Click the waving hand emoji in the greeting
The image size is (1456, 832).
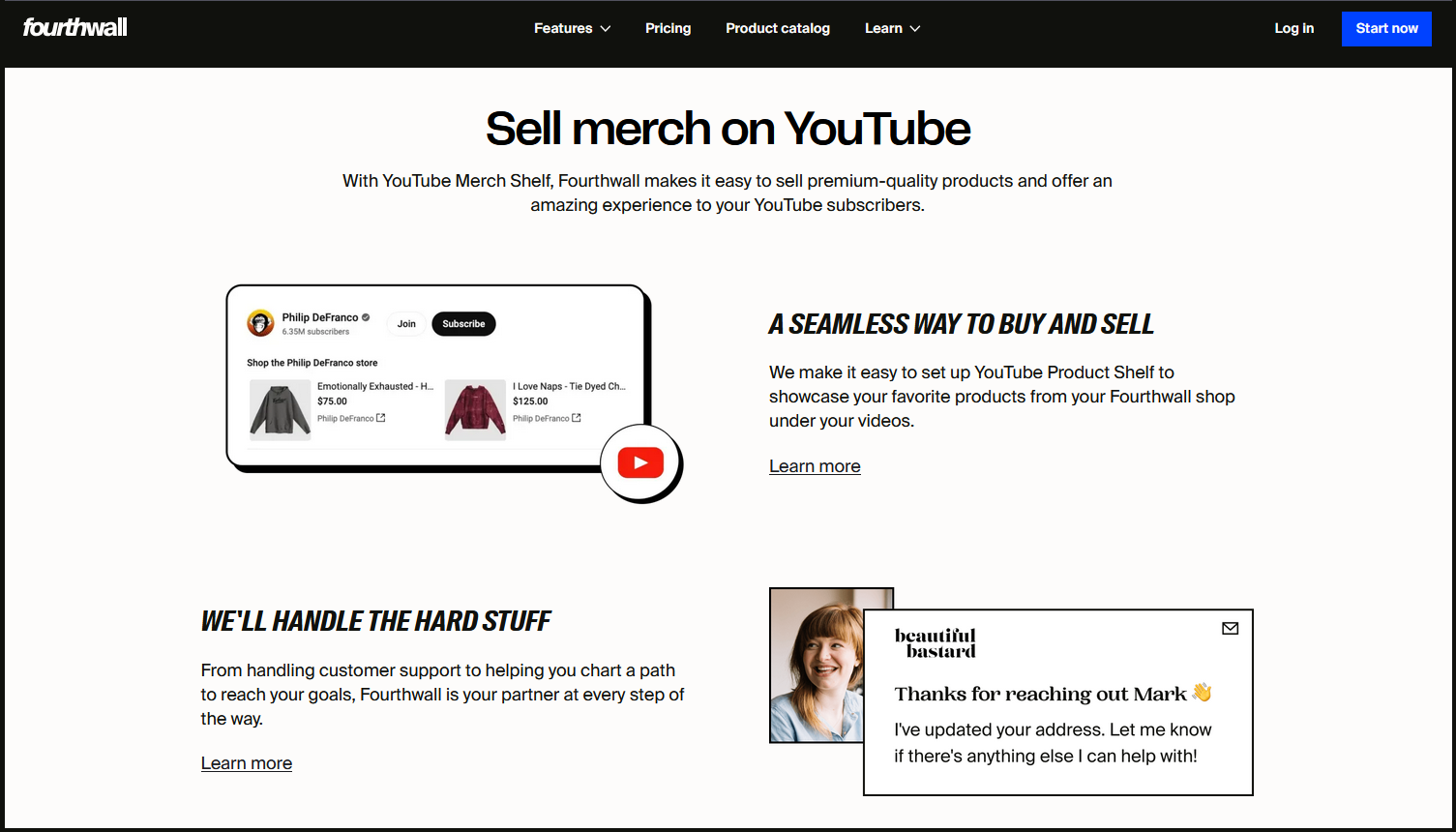[1201, 693]
